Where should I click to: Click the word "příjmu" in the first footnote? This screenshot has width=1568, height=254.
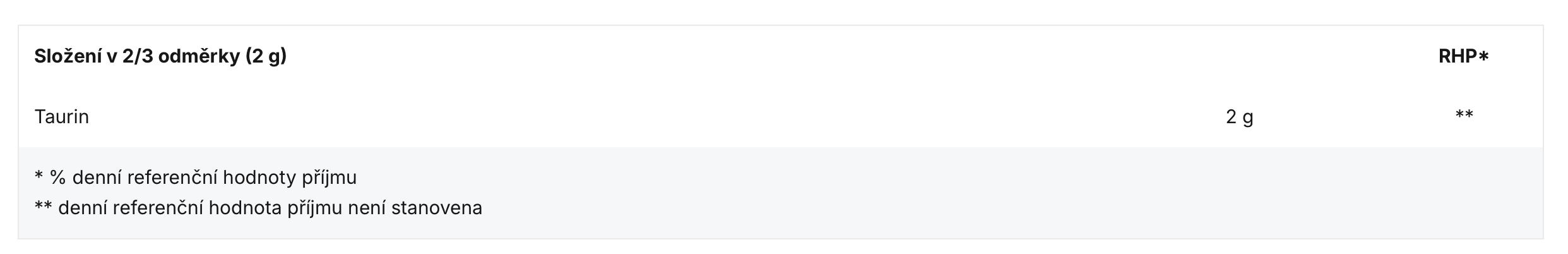329,178
